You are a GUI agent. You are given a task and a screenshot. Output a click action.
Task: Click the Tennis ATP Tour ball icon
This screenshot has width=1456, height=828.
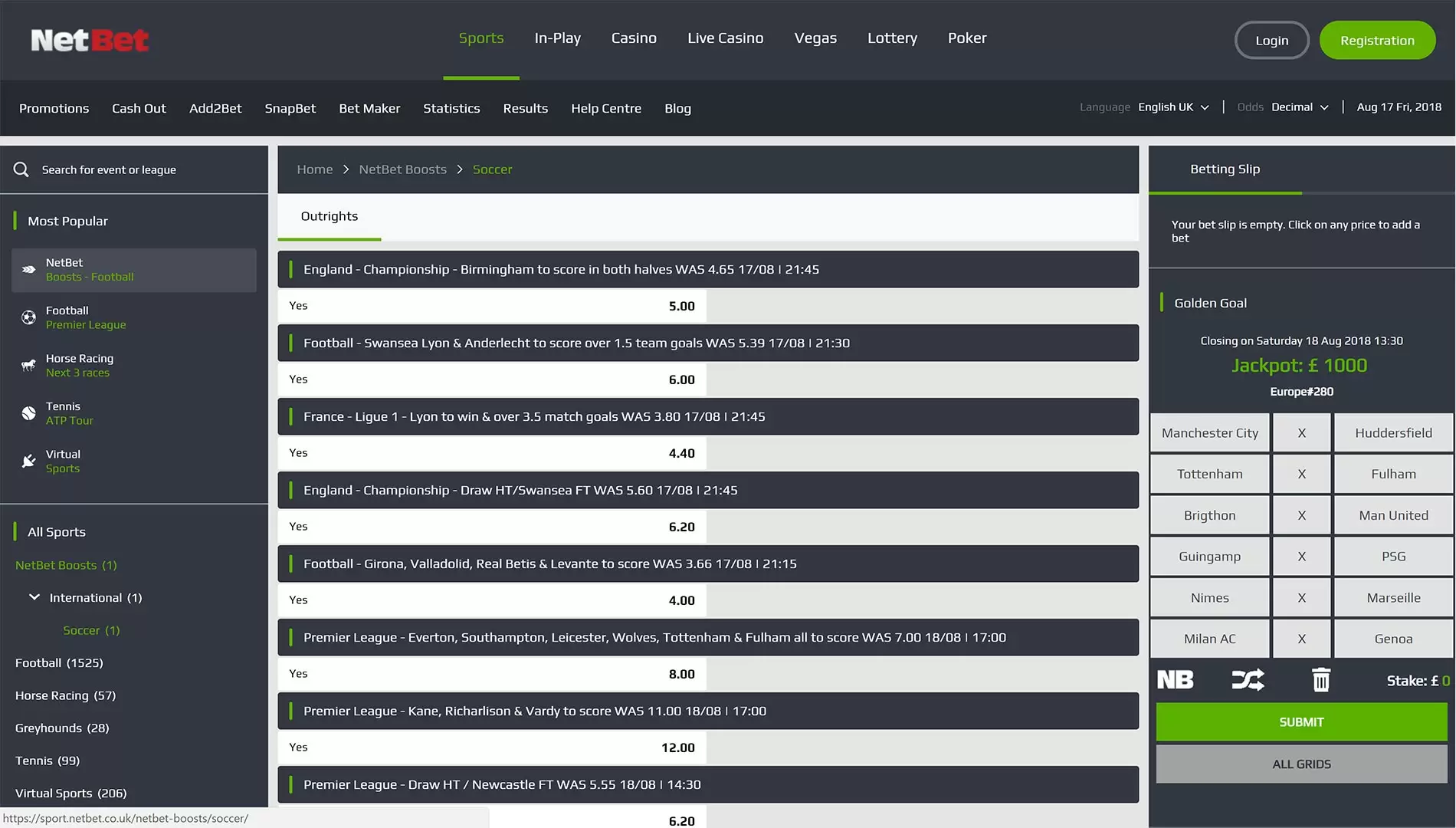(x=28, y=413)
